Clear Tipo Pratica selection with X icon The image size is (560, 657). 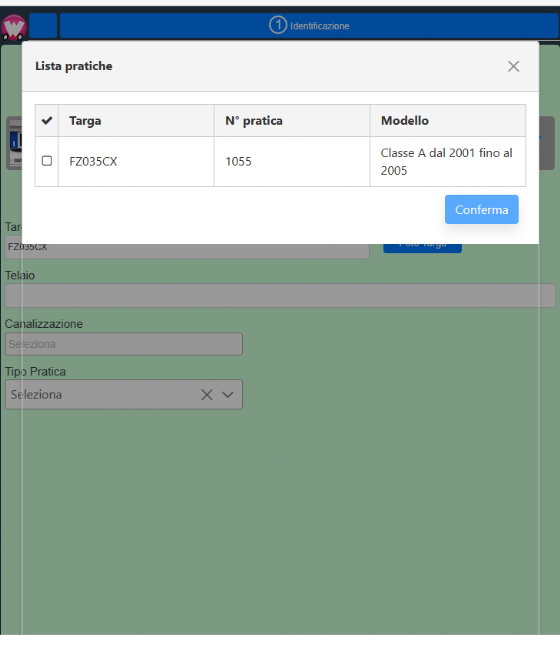pos(207,395)
